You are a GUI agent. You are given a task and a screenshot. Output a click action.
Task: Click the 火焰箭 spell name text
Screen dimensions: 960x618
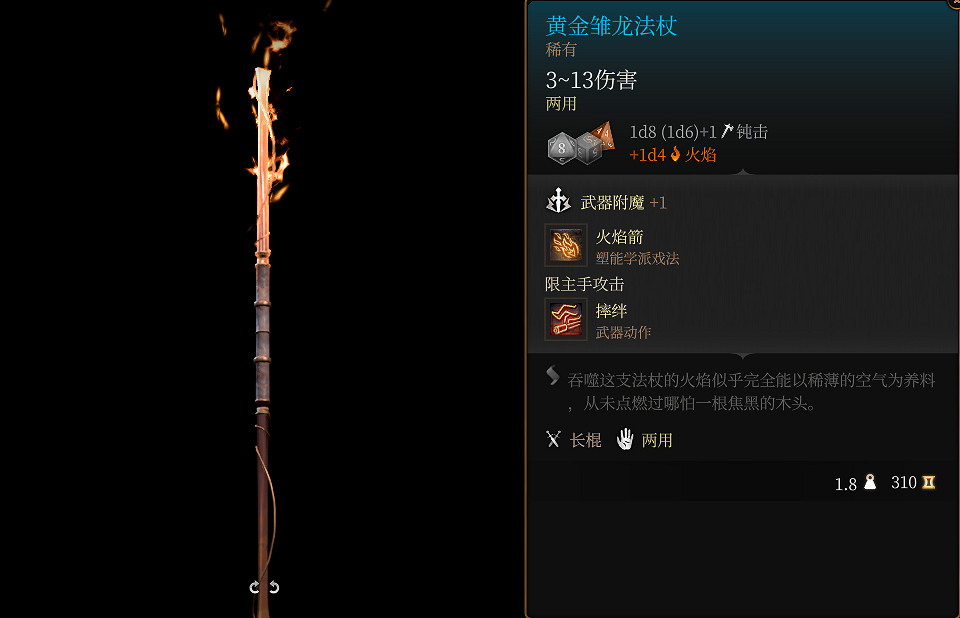pyautogui.click(x=620, y=237)
